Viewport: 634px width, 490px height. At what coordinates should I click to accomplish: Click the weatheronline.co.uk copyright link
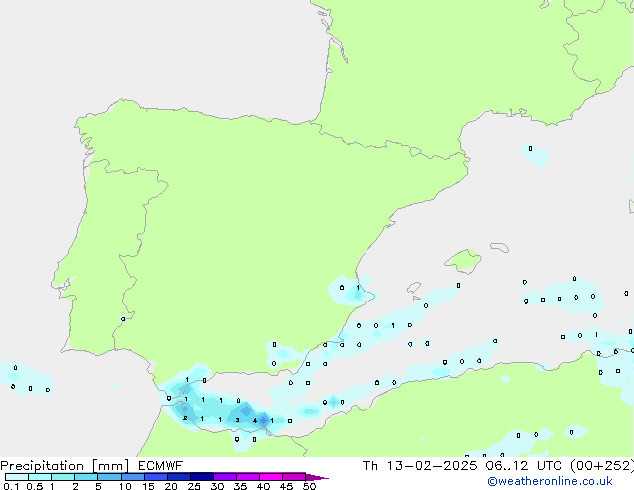(x=549, y=481)
